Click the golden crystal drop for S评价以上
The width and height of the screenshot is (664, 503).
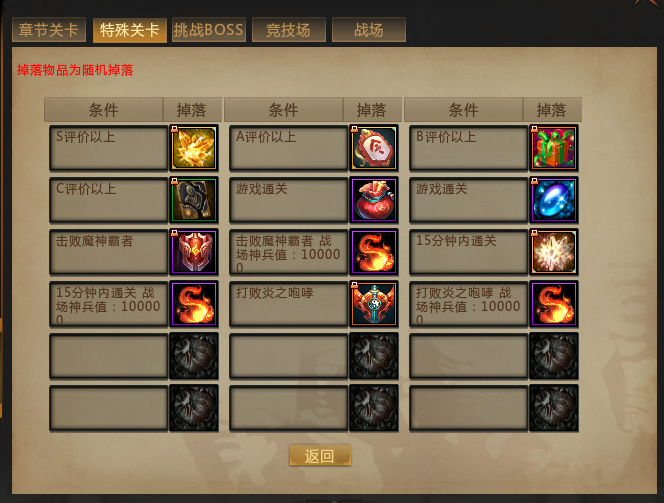(194, 148)
